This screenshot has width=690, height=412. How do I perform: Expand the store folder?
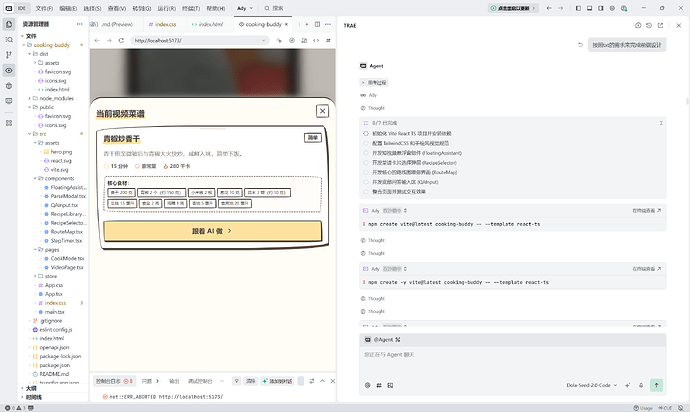pyautogui.click(x=35, y=276)
